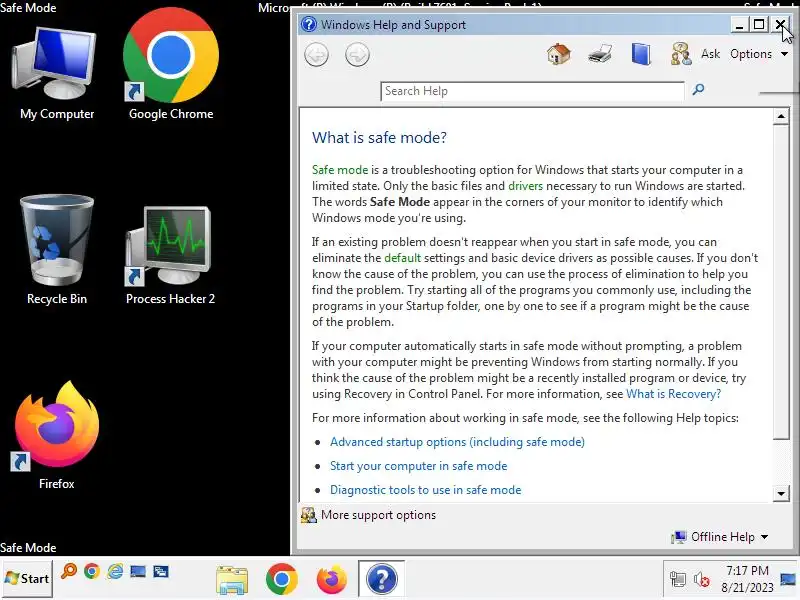The width and height of the screenshot is (800, 600).
Task: Go back in Help and Support
Action: (x=316, y=55)
